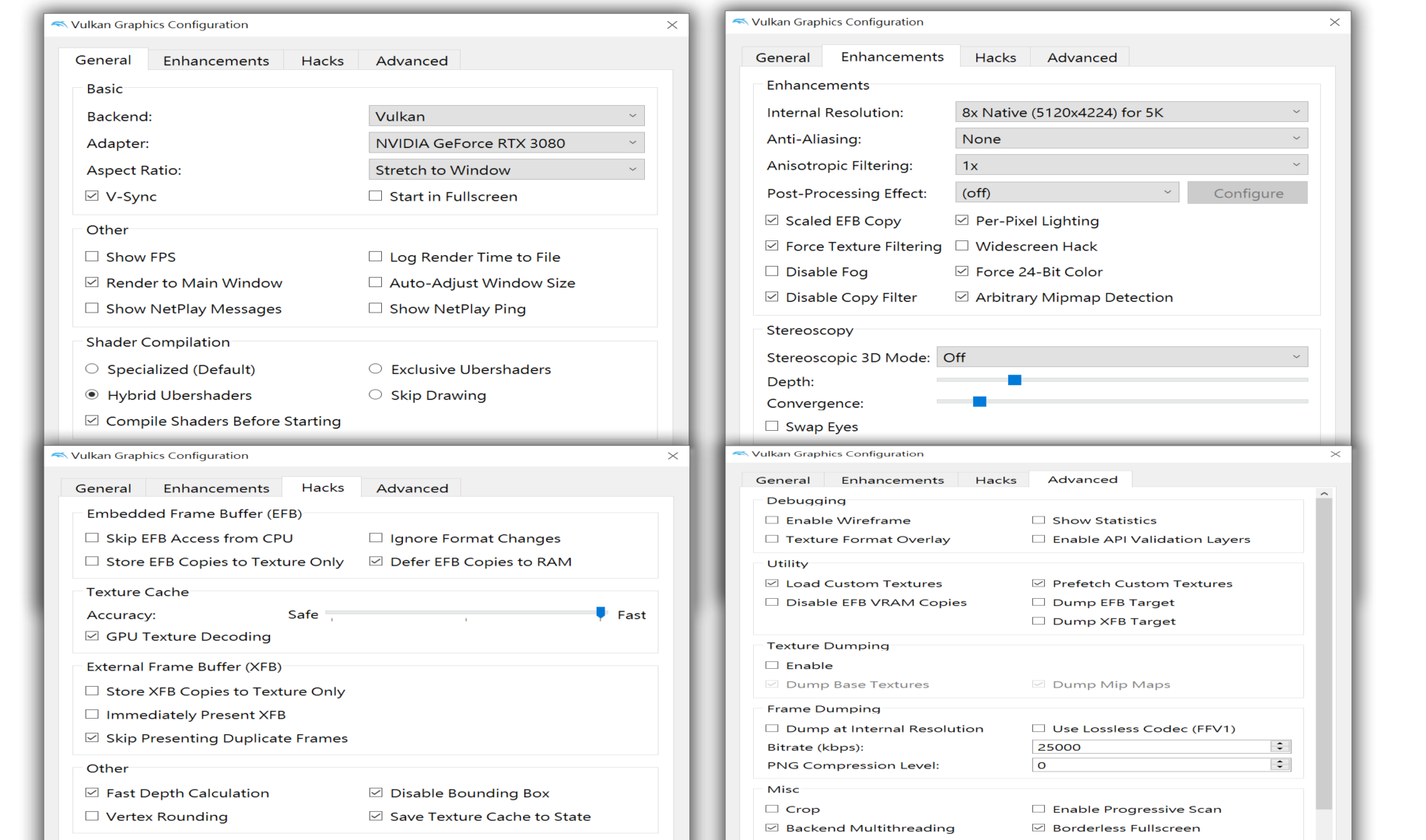Switch to Hacks tab in bottom-right window

[x=996, y=480]
